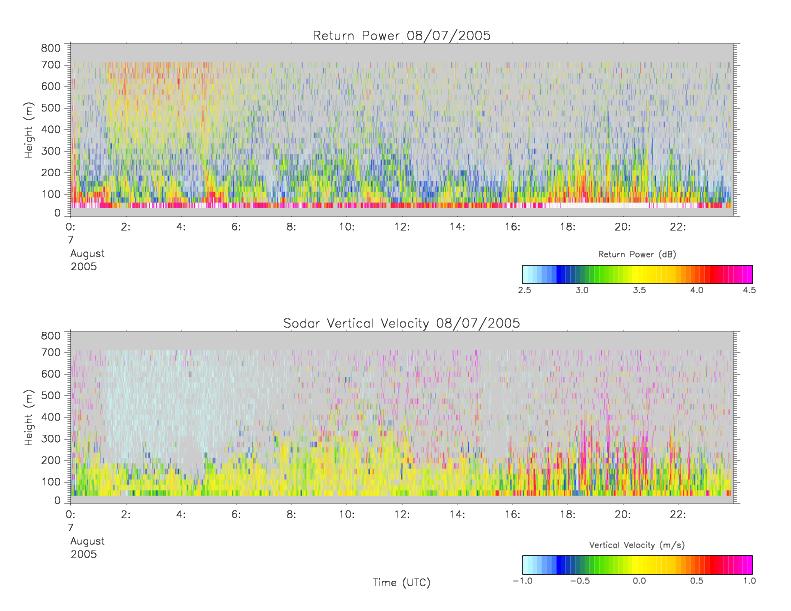
Task: Click the '10:' time tick under Vertical Velocity plot
Action: click(347, 515)
